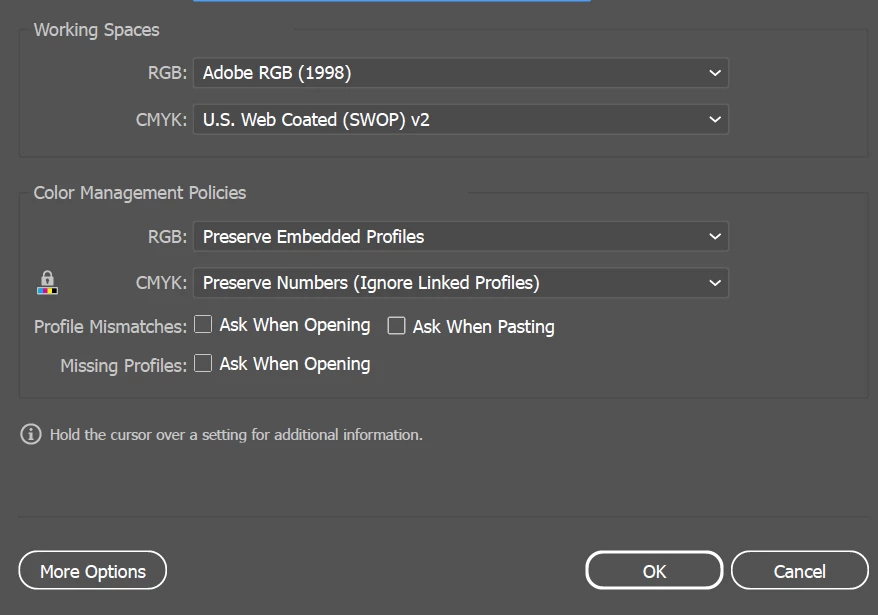Open the RGB working space dropdown
878x615 pixels.
click(461, 73)
